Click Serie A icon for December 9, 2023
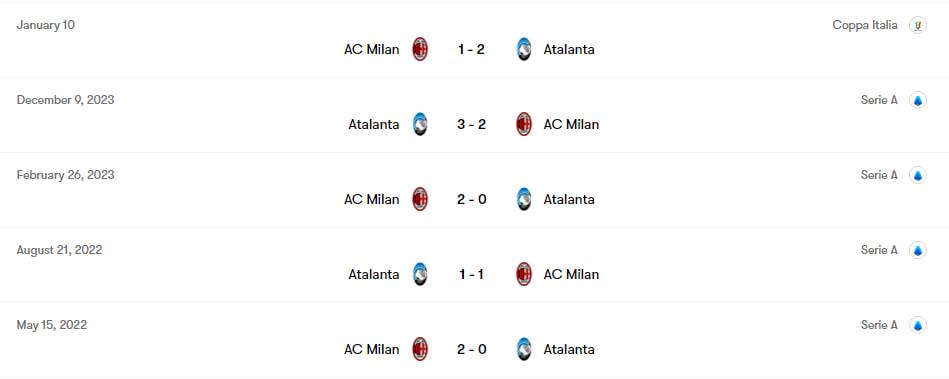The image size is (949, 379). pyautogui.click(x=918, y=101)
